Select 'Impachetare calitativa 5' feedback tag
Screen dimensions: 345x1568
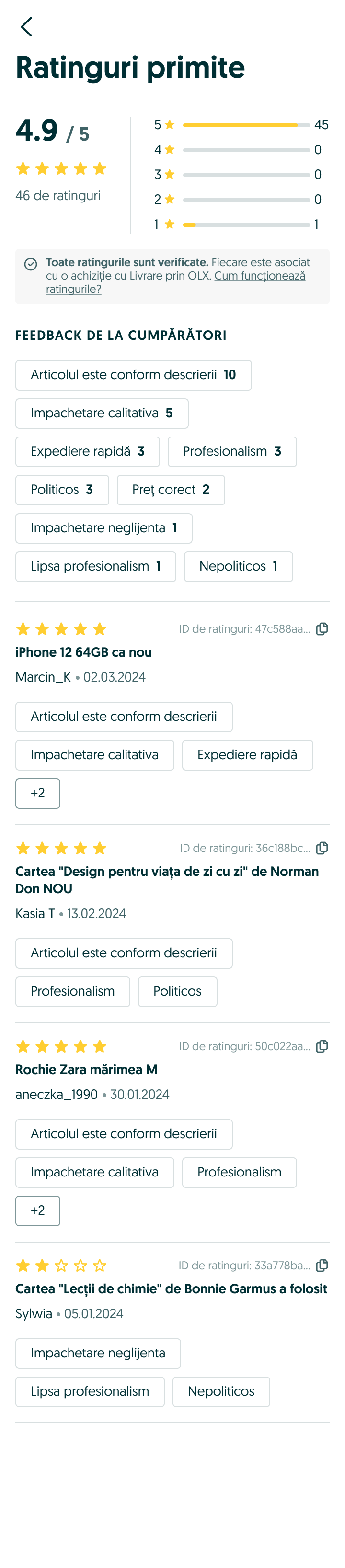(x=102, y=414)
